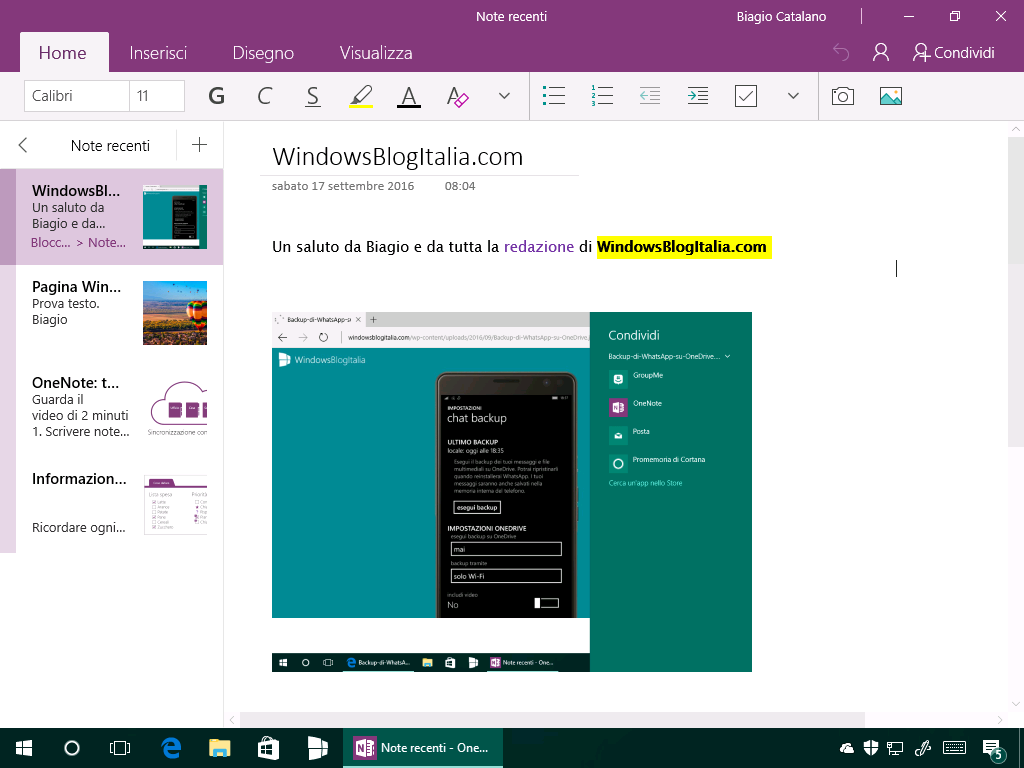Screen dimensions: 1024x768
Task: Select the page time 08:04
Action: 460,186
